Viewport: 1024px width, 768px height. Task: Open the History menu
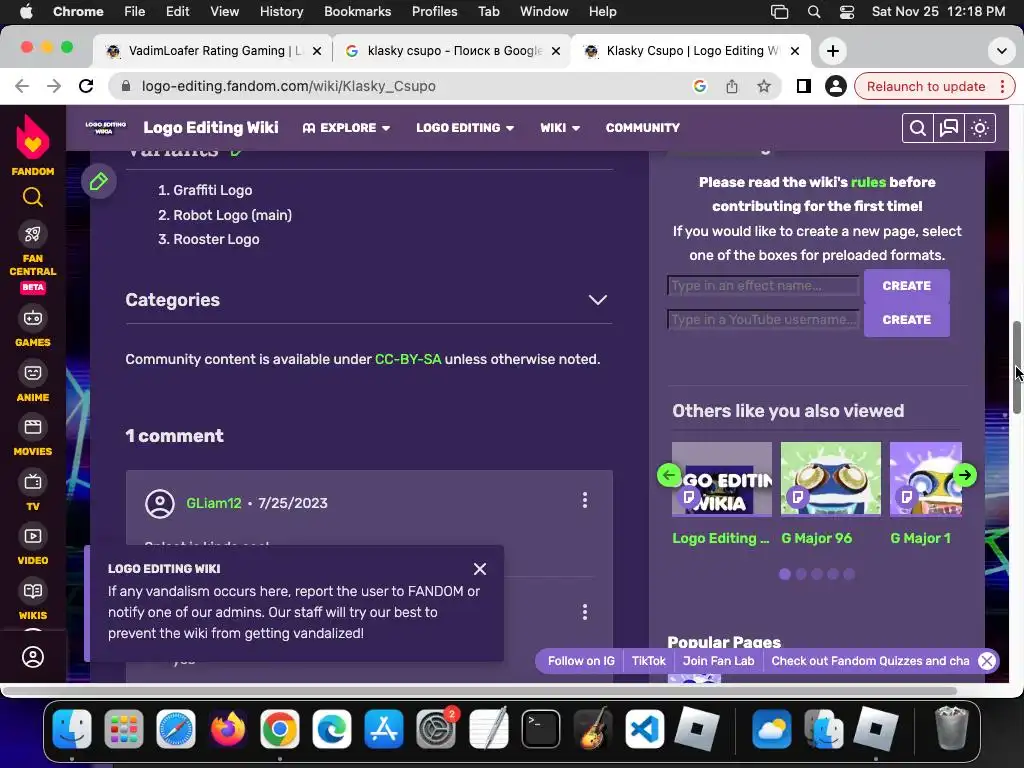point(281,11)
